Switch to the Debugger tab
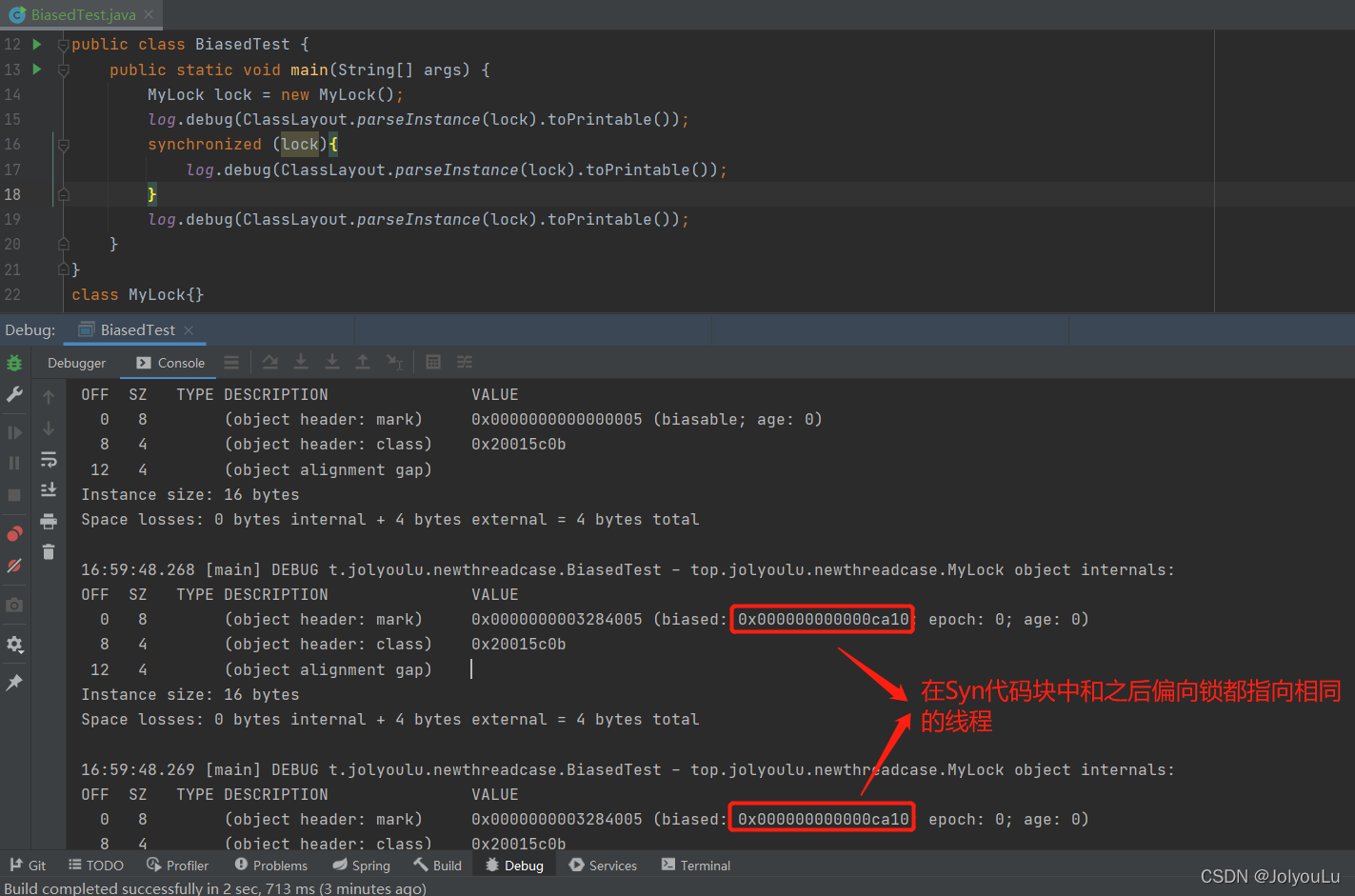The image size is (1355, 896). [x=77, y=363]
